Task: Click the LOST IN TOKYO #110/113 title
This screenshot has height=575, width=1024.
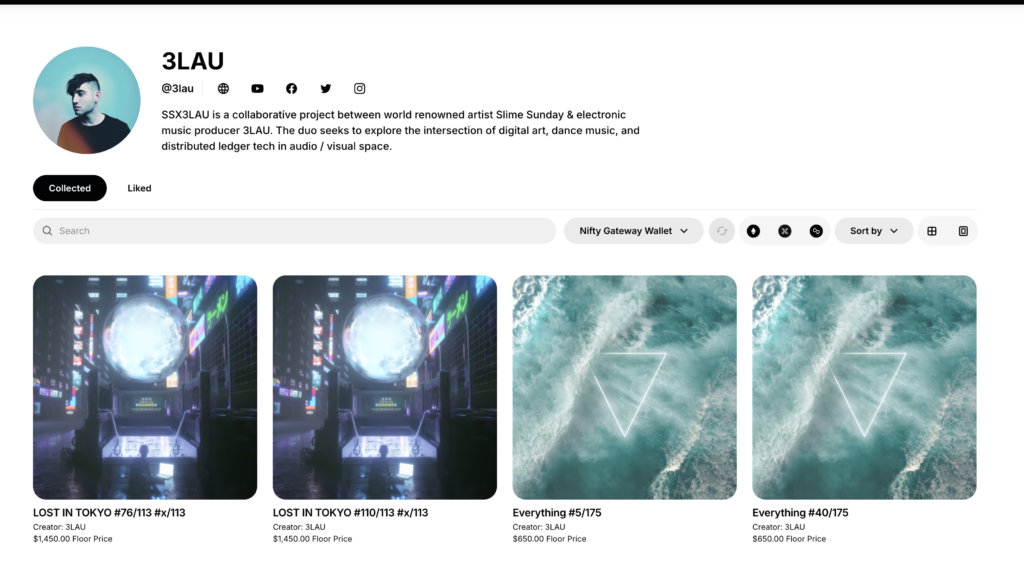Action: [x=351, y=513]
